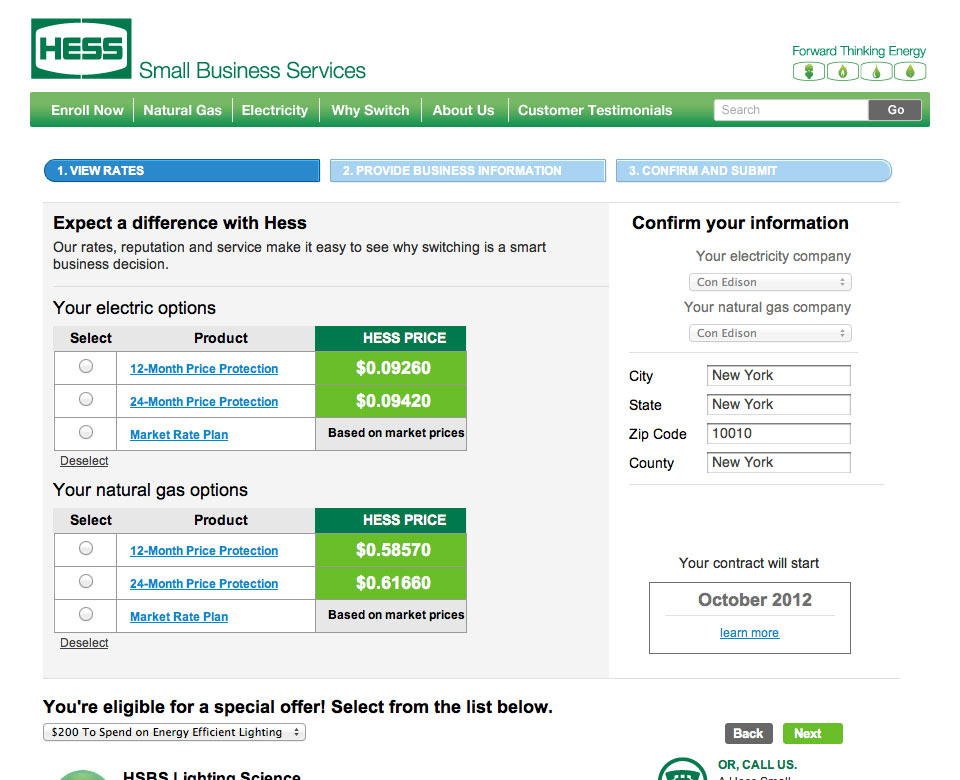The image size is (960, 780).
Task: Click the County input field
Action: tap(779, 462)
